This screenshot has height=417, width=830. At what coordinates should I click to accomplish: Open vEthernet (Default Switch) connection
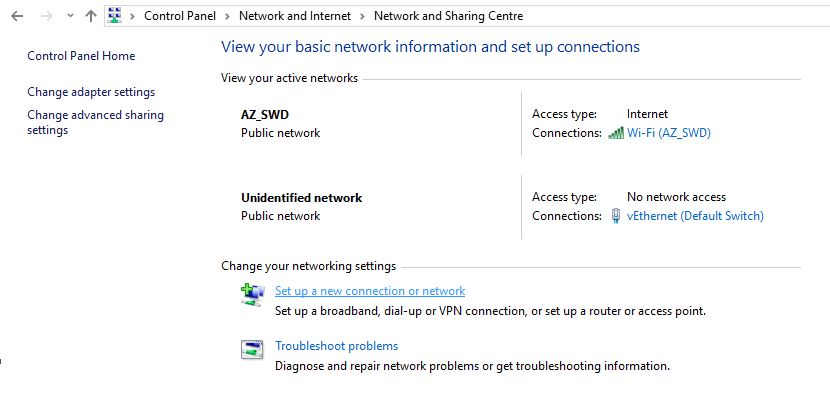tap(695, 215)
